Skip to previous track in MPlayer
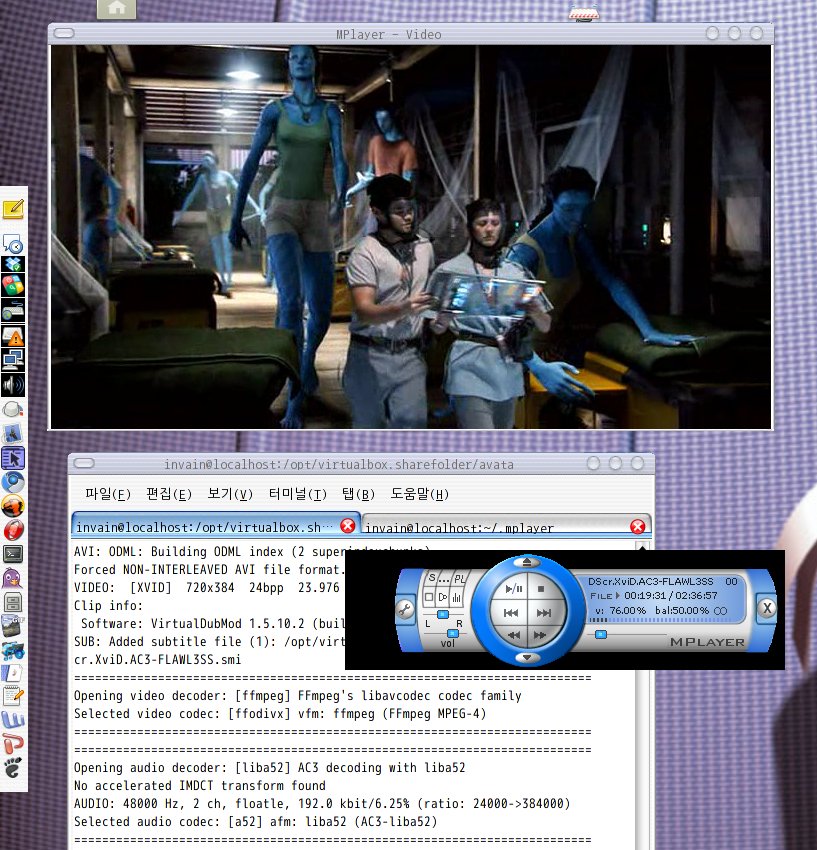 tap(510, 613)
